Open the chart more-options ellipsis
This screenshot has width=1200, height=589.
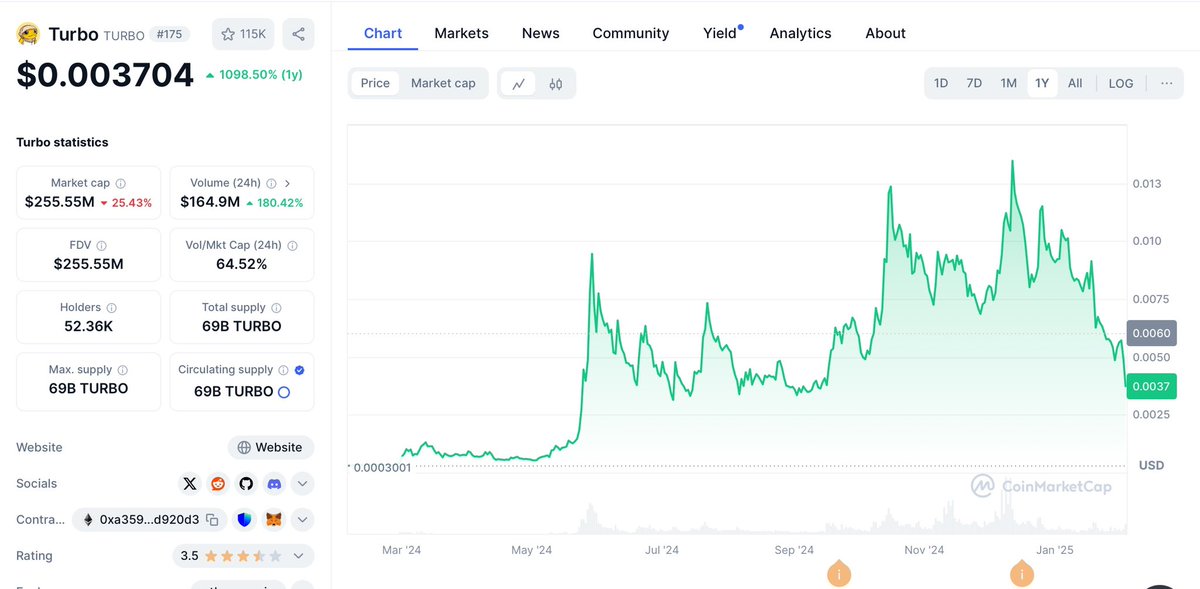coord(1166,83)
